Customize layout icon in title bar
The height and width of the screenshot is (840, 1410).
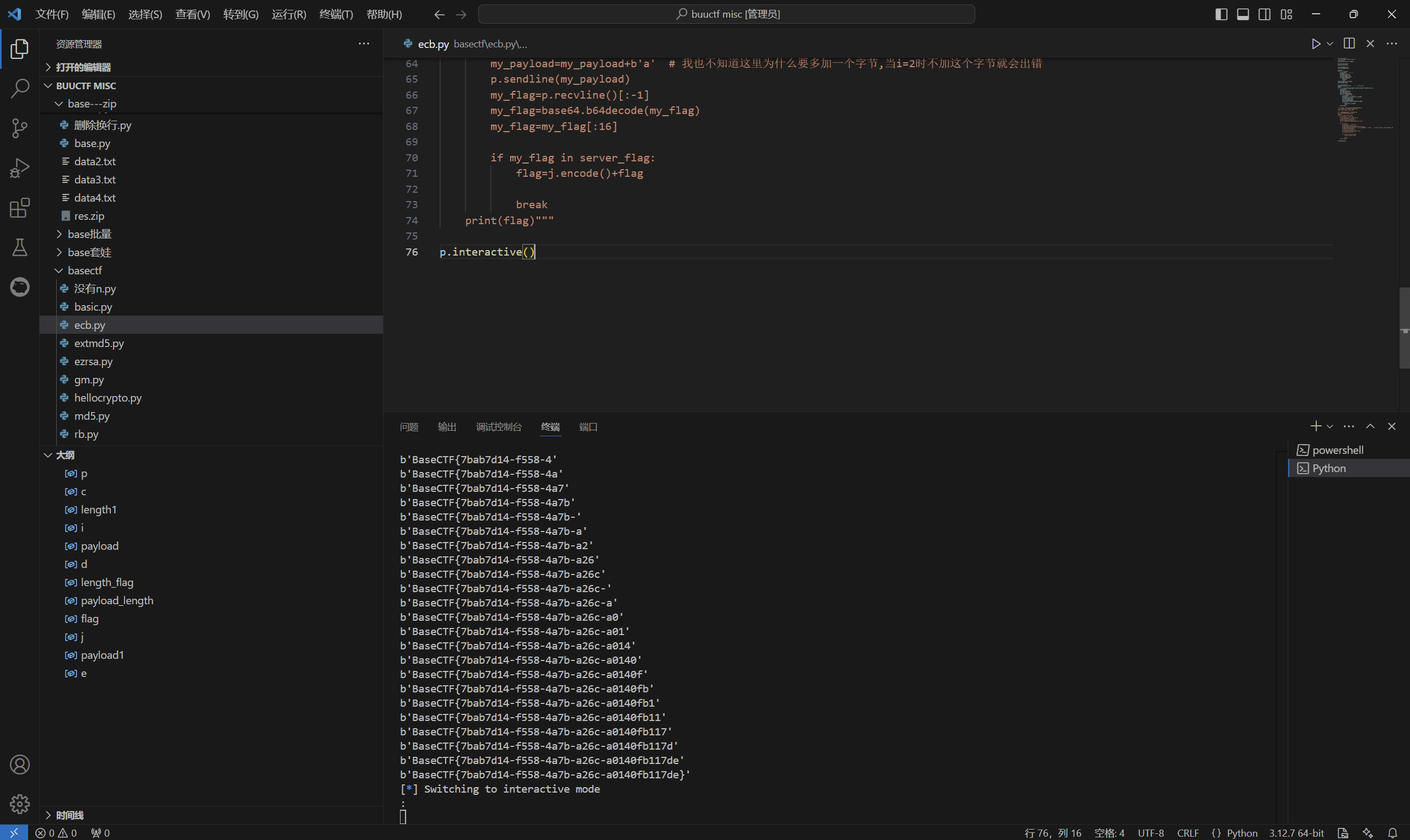[1287, 14]
